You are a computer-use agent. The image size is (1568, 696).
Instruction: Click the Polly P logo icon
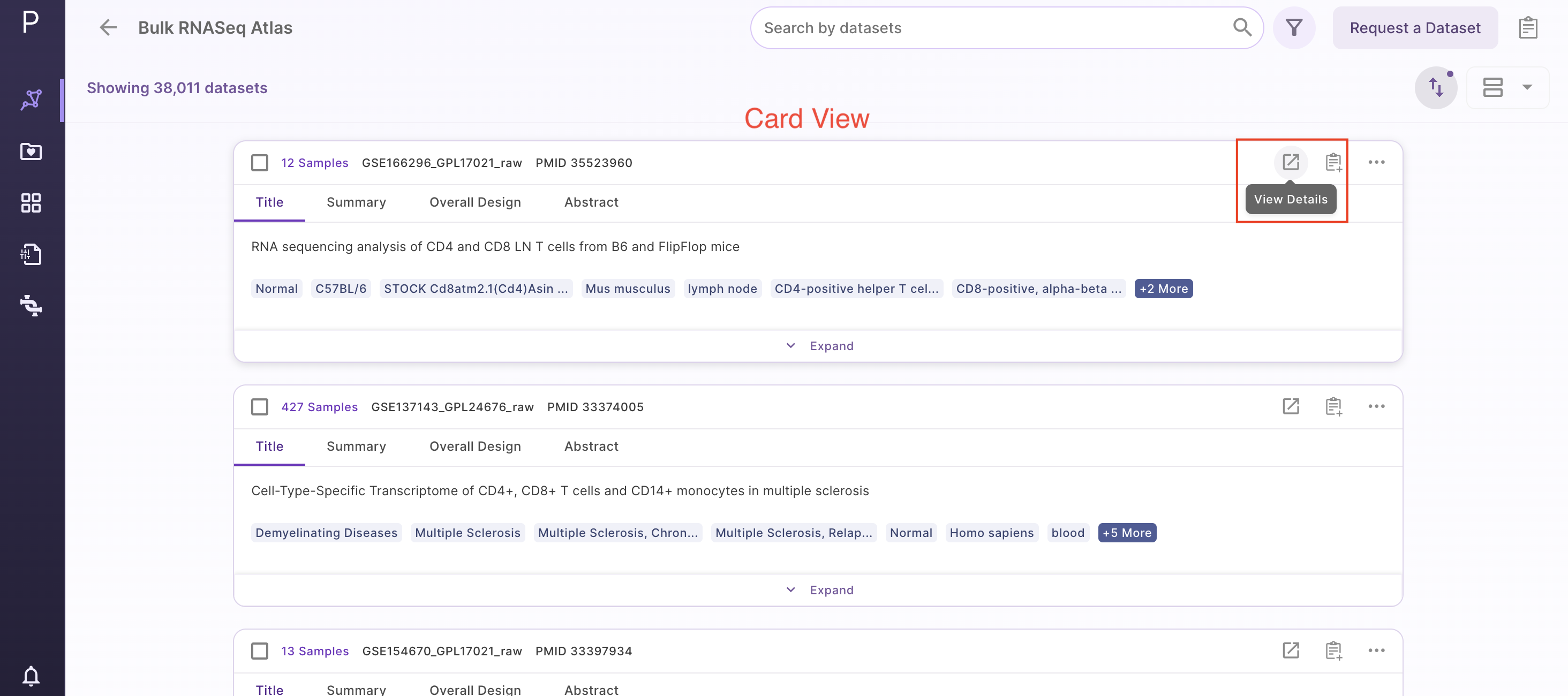tap(31, 22)
